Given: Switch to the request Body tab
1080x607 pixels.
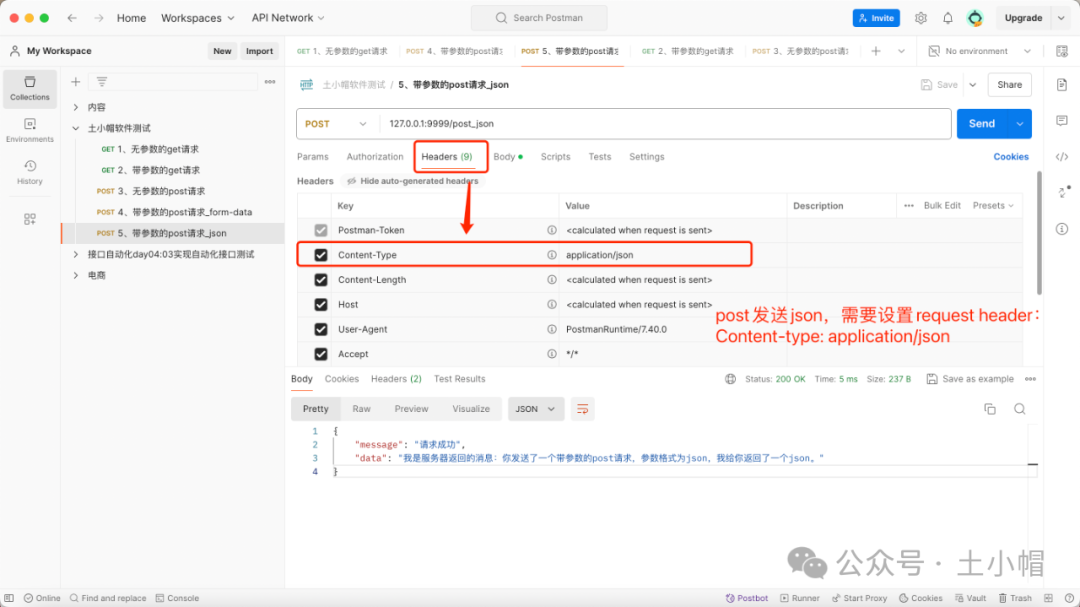Looking at the screenshot, I should coord(508,157).
